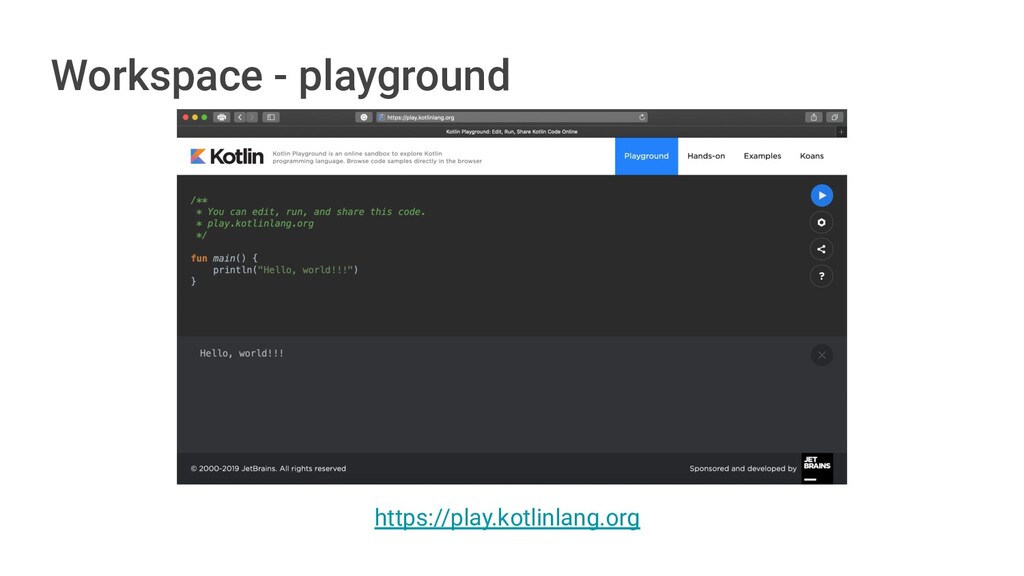
Task: Click the yellow minimize window button
Action: coord(195,118)
